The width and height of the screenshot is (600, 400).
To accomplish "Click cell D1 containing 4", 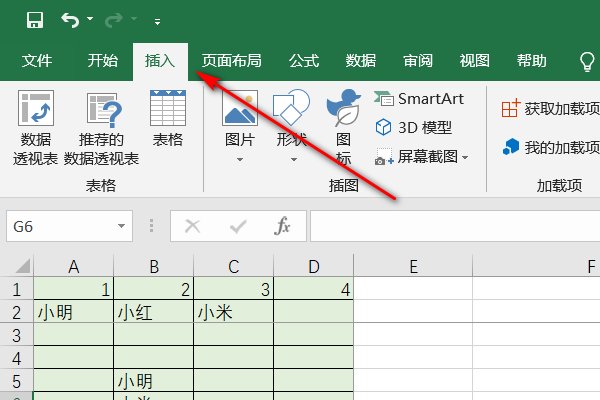I will 314,289.
